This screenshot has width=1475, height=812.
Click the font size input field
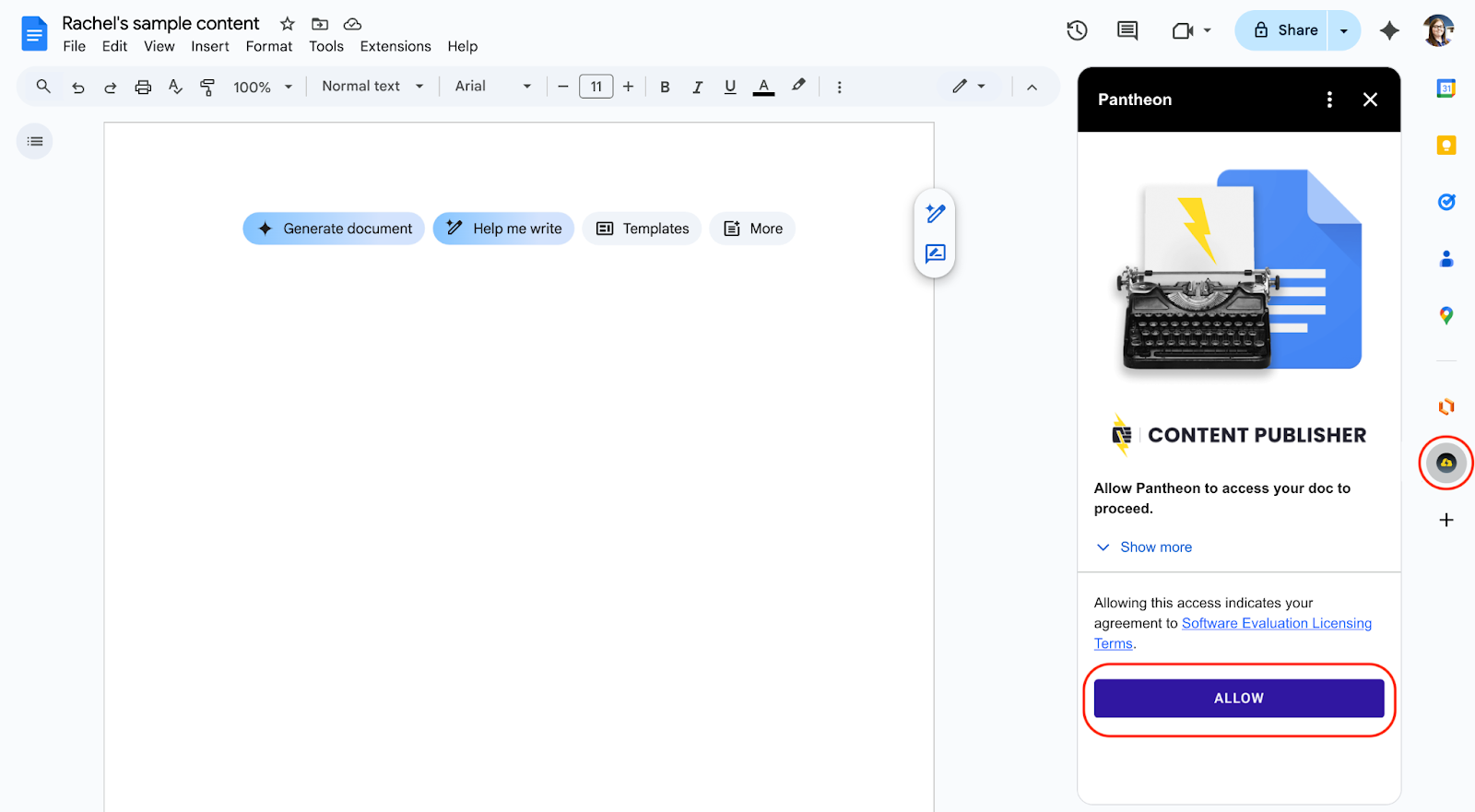(x=596, y=87)
